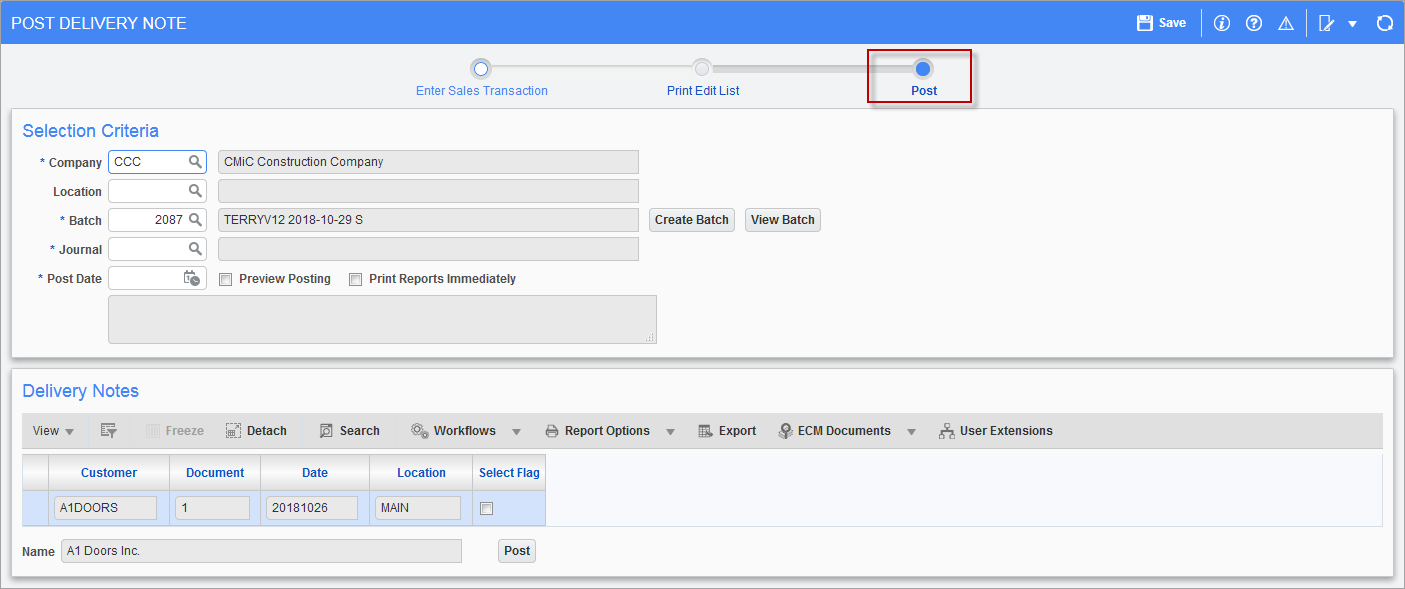This screenshot has width=1405, height=589.
Task: Open the info icon on the toolbar
Action: click(x=1221, y=22)
